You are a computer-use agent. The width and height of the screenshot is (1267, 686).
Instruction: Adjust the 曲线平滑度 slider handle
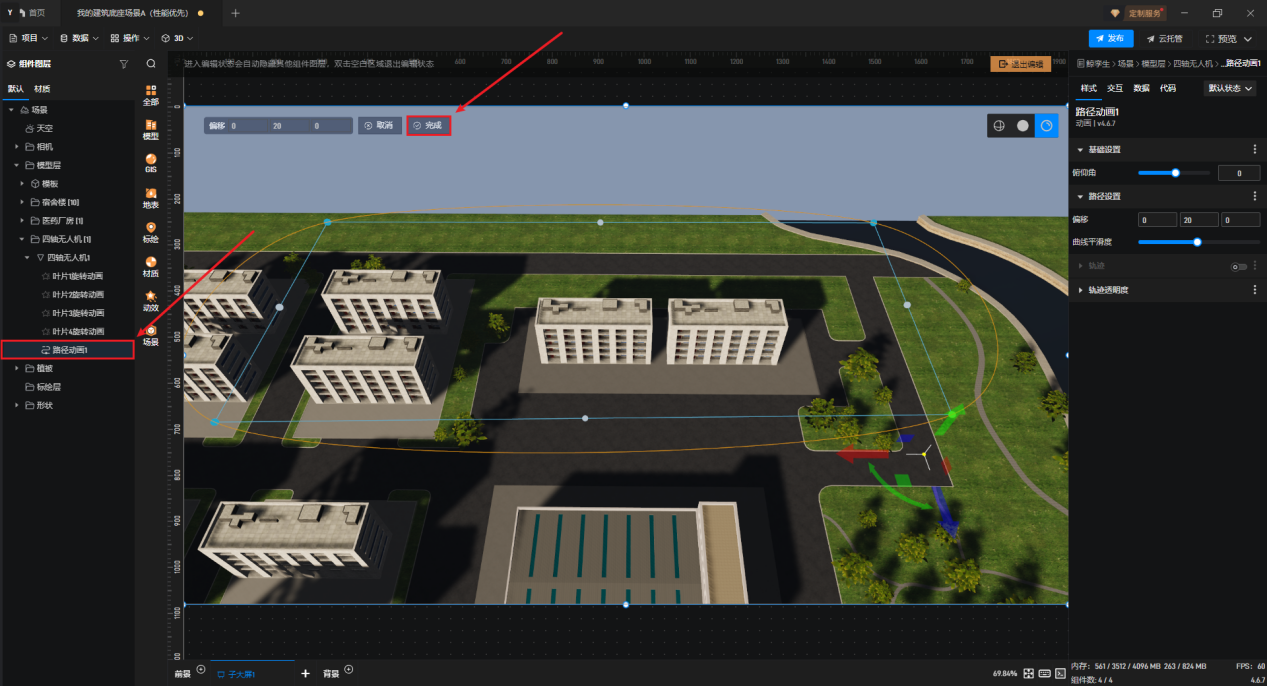point(1197,242)
